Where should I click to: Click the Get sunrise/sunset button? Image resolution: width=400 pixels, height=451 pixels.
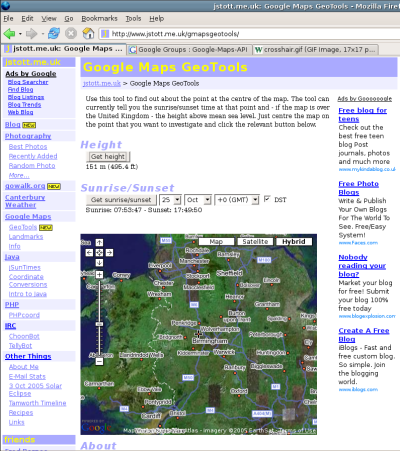pyautogui.click(x=121, y=200)
